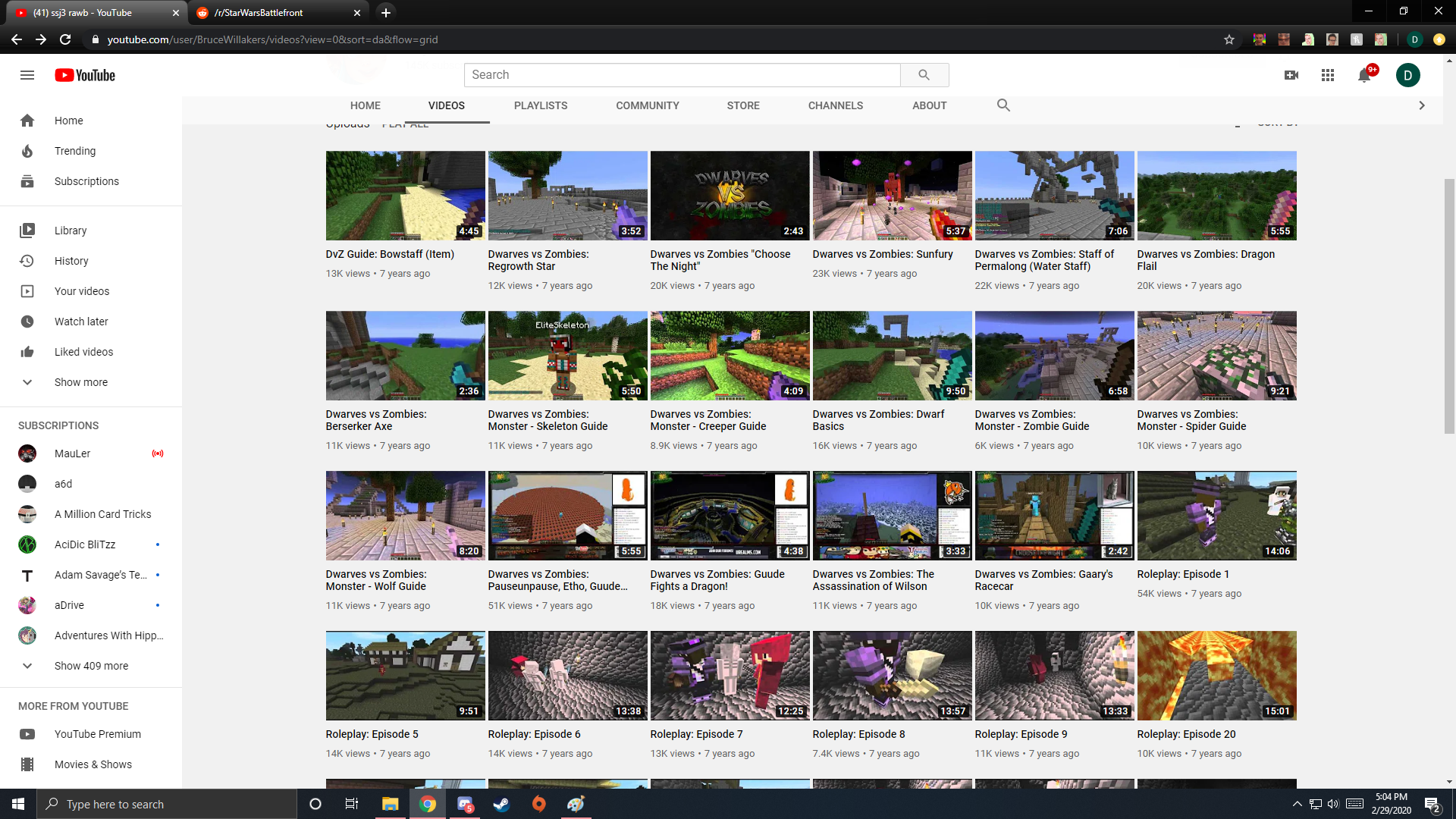1456x819 pixels.
Task: Open the channel ABOUT tab
Action: [930, 105]
